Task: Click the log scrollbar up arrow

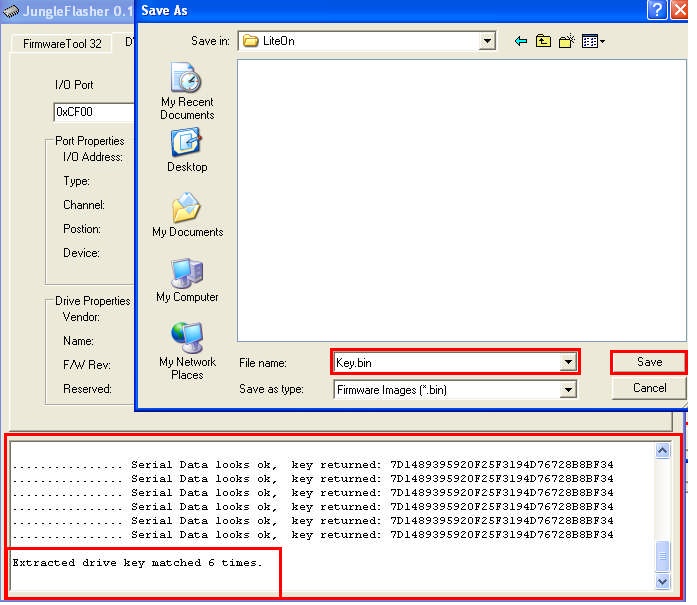Action: (x=662, y=451)
